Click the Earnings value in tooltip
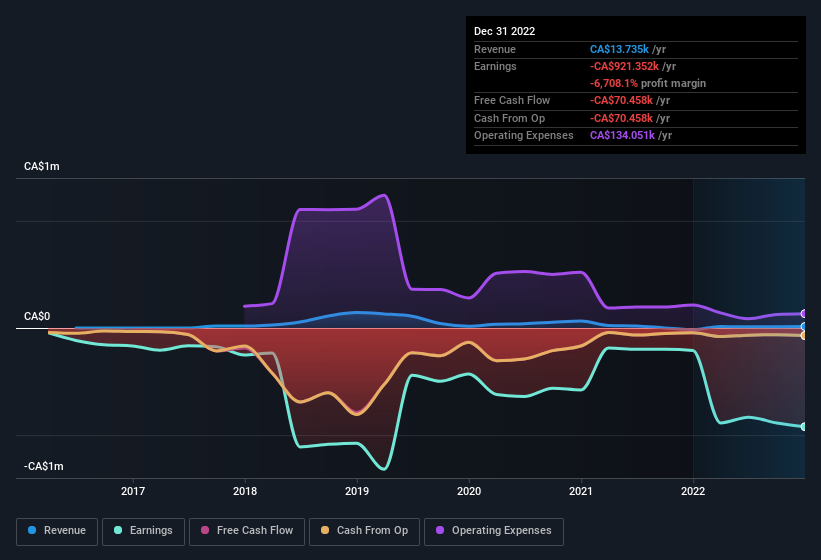 click(624, 66)
